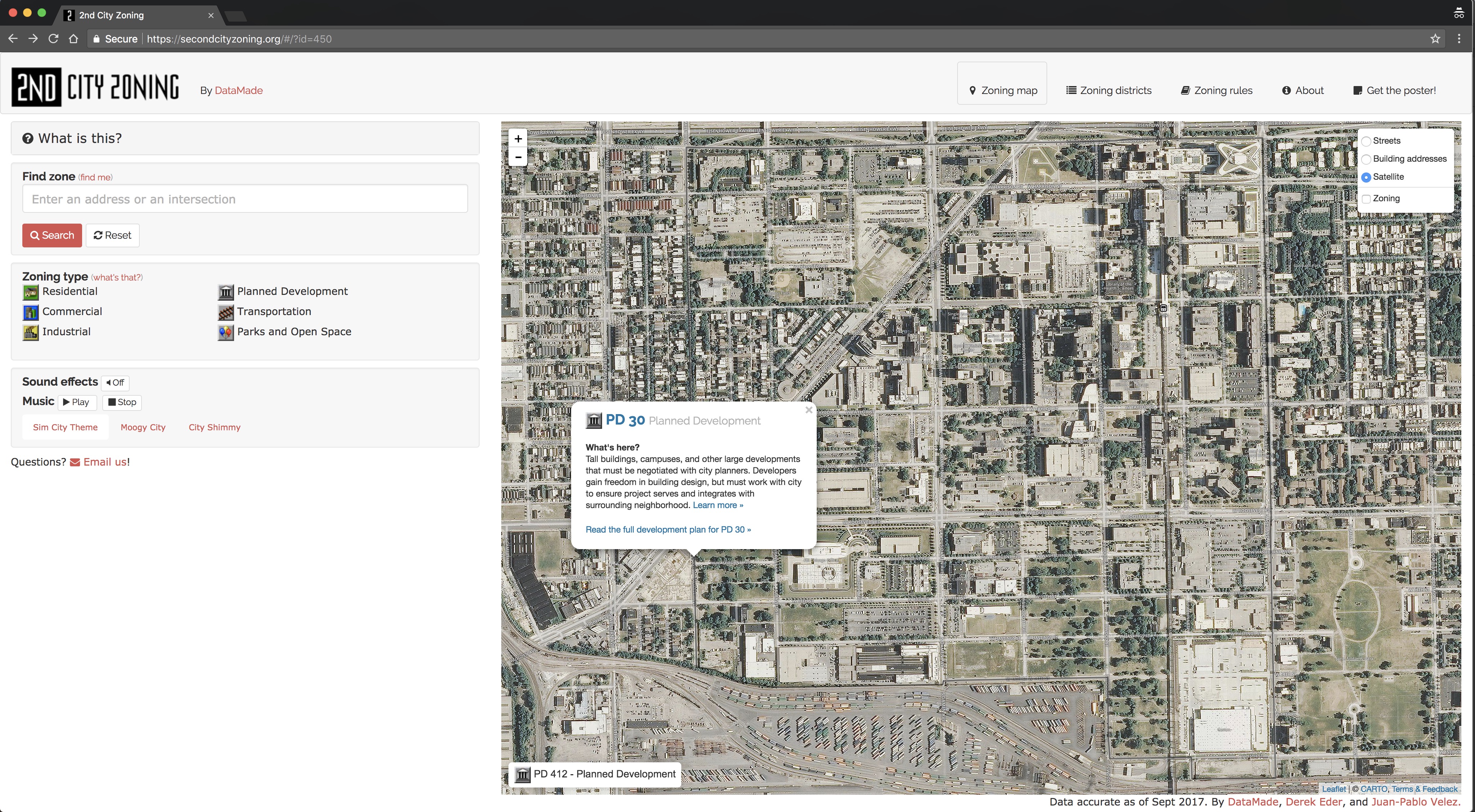Click the Search button
The image size is (1475, 812).
[x=52, y=235]
